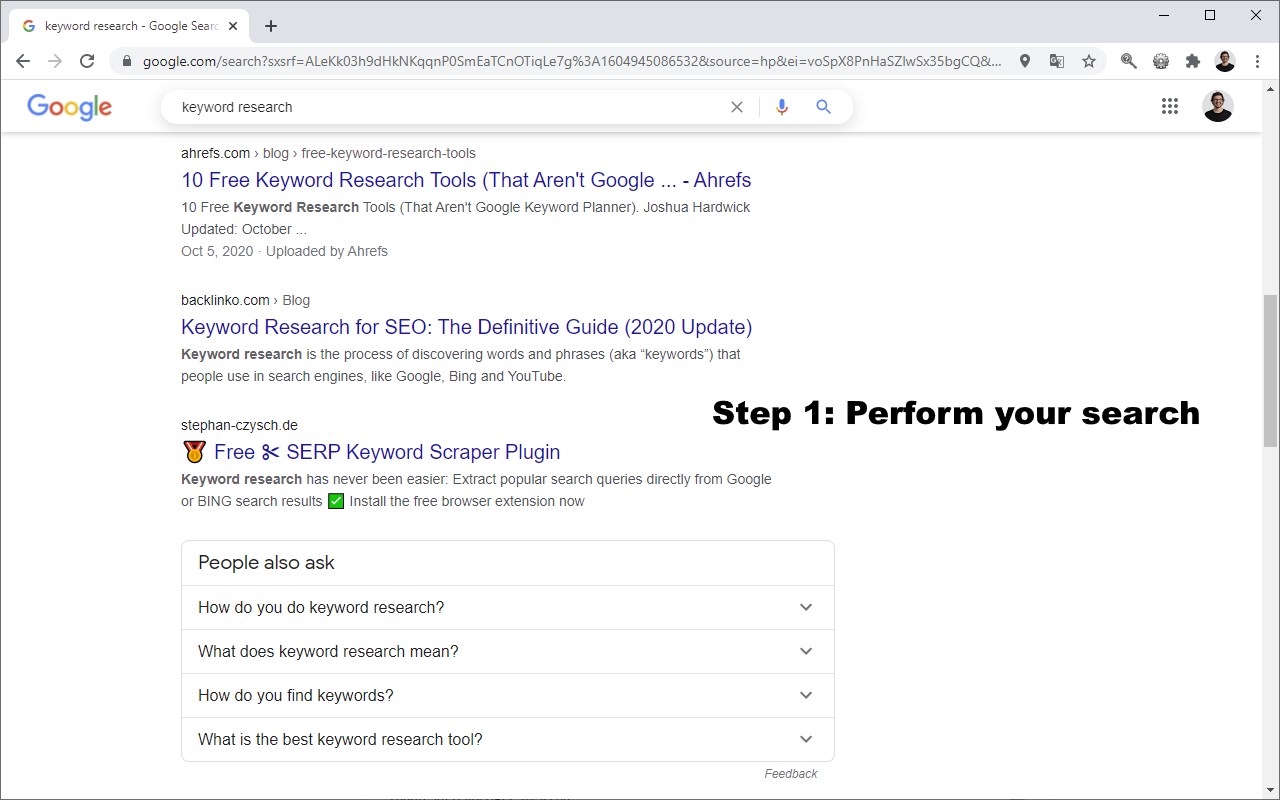
Task: Submit search with blue magnifier icon
Action: tap(823, 107)
